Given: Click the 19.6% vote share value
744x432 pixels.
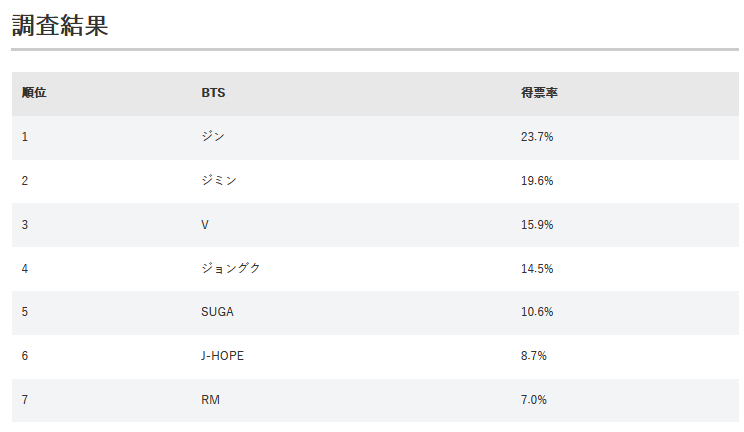Looking at the screenshot, I should [537, 181].
